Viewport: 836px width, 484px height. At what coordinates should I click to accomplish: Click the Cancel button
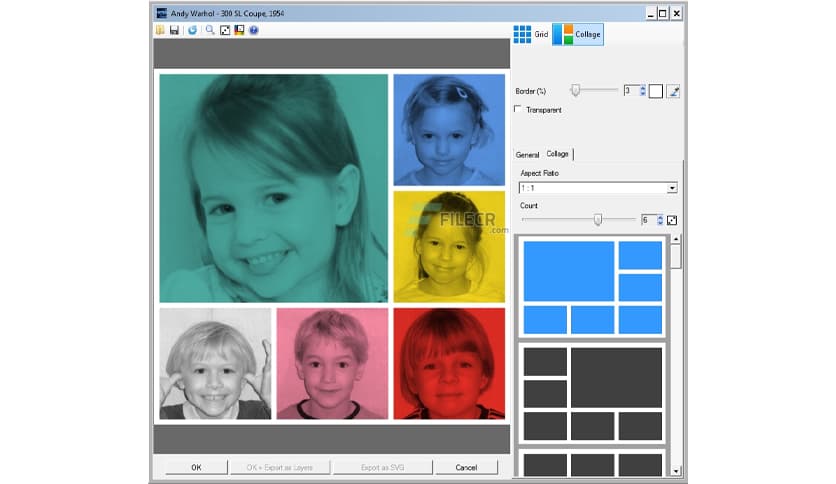[466, 467]
